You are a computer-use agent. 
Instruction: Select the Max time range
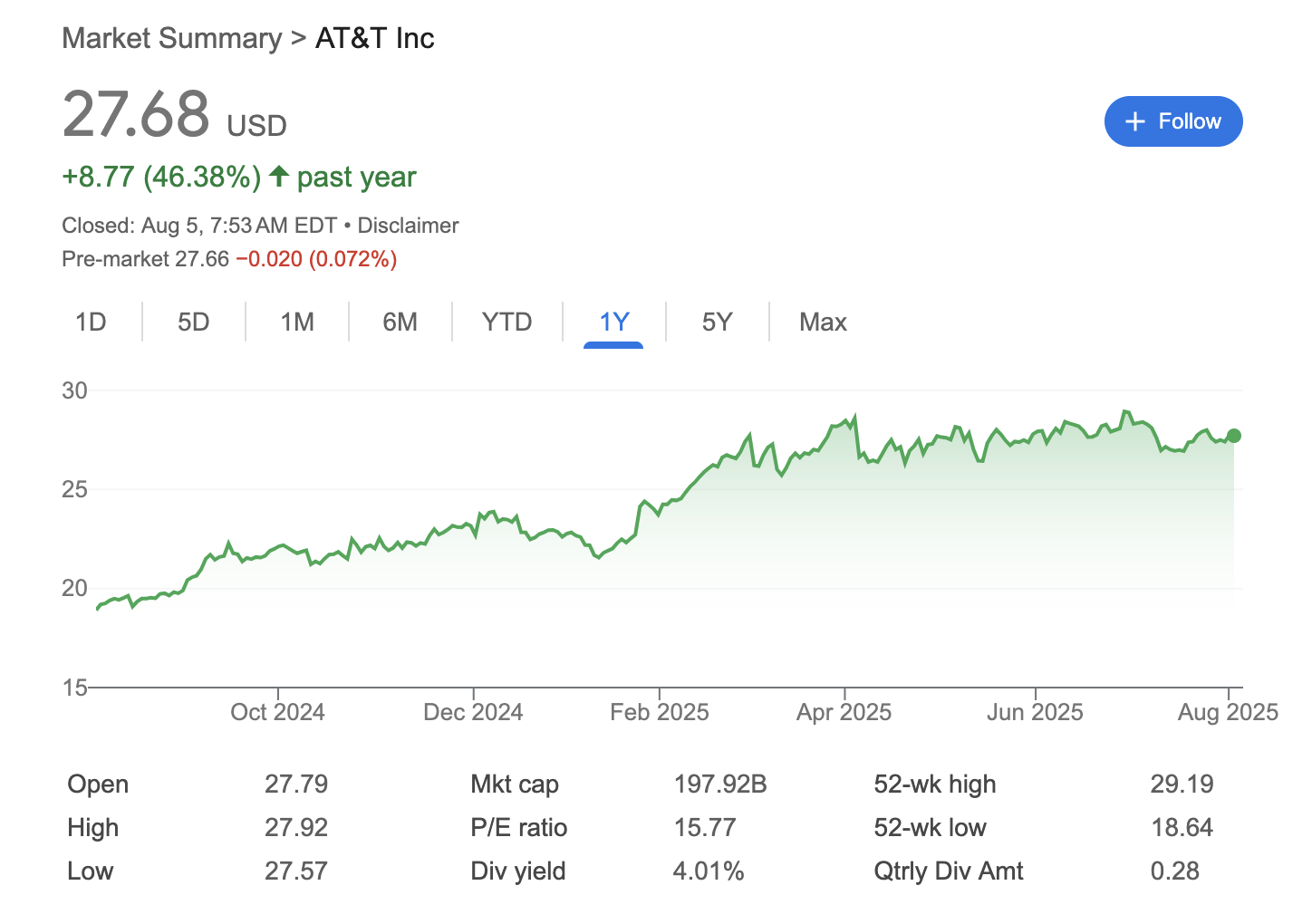(x=823, y=322)
